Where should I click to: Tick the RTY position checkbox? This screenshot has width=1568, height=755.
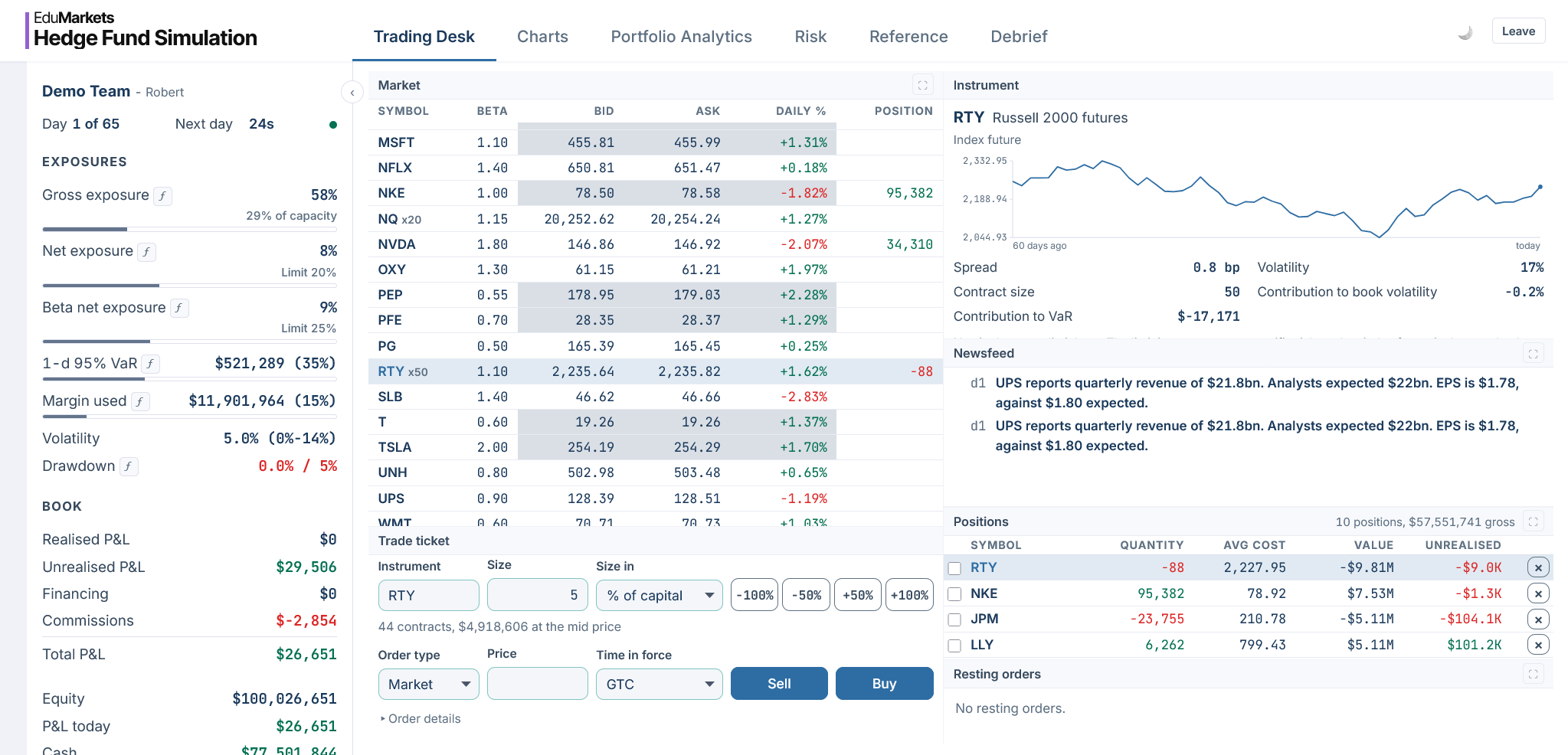[x=954, y=568]
